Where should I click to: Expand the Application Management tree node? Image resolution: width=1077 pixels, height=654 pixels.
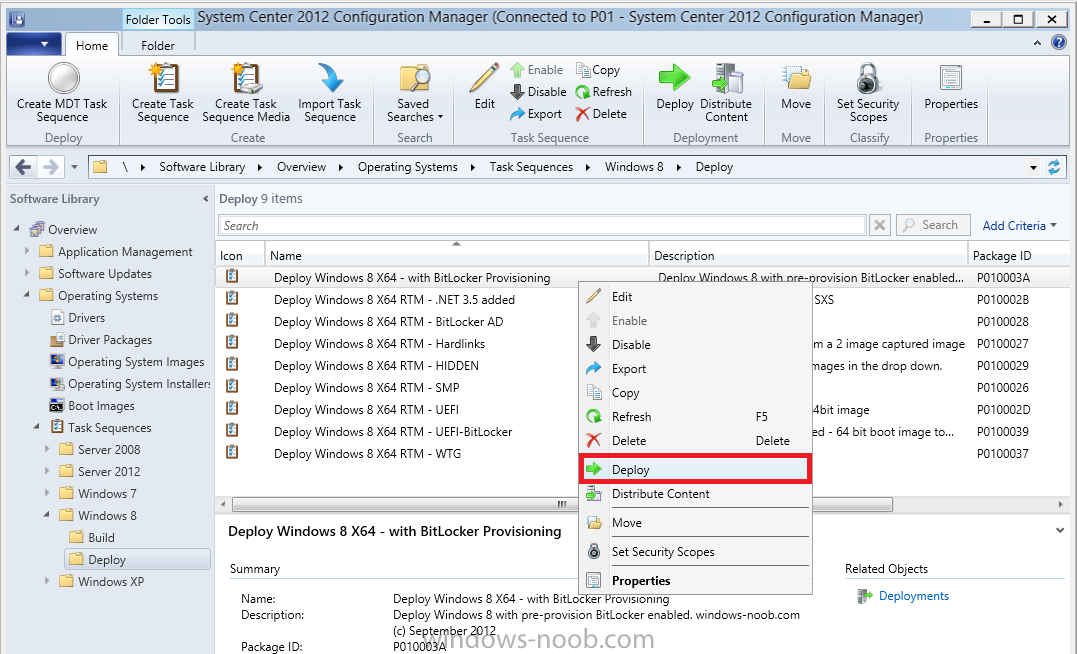coord(27,251)
